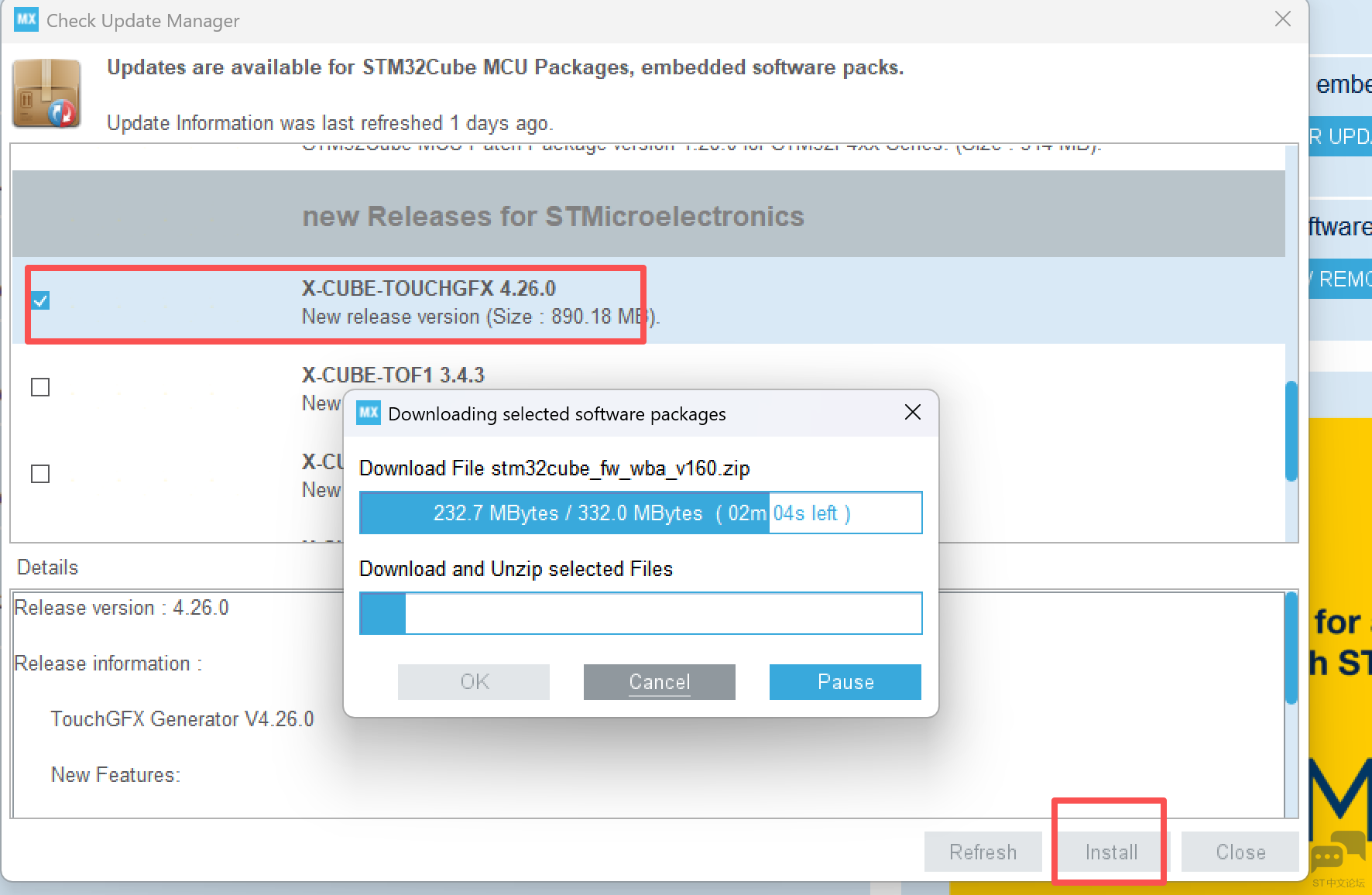
Task: Select the X-CUBE-TOF1 3.4.3 package title
Action: (x=393, y=375)
